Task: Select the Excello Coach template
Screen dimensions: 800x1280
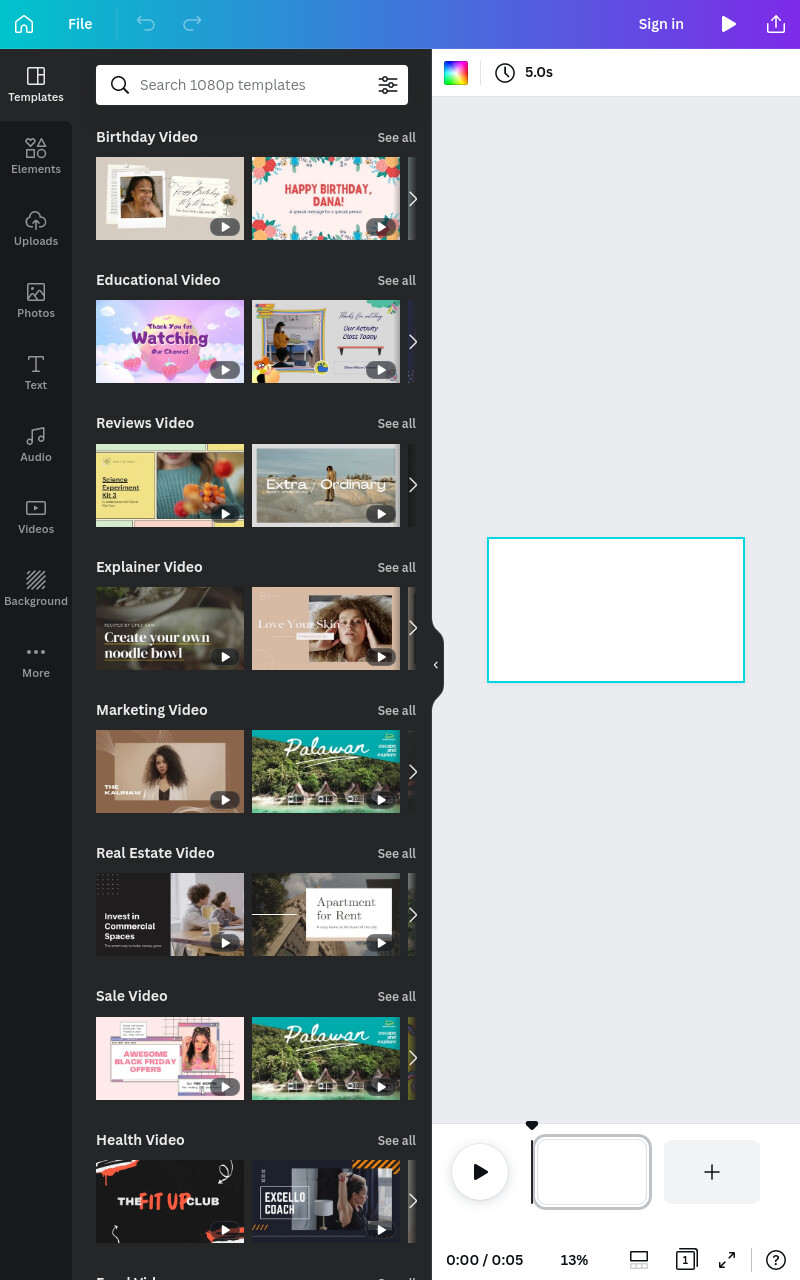Action: (x=326, y=1201)
